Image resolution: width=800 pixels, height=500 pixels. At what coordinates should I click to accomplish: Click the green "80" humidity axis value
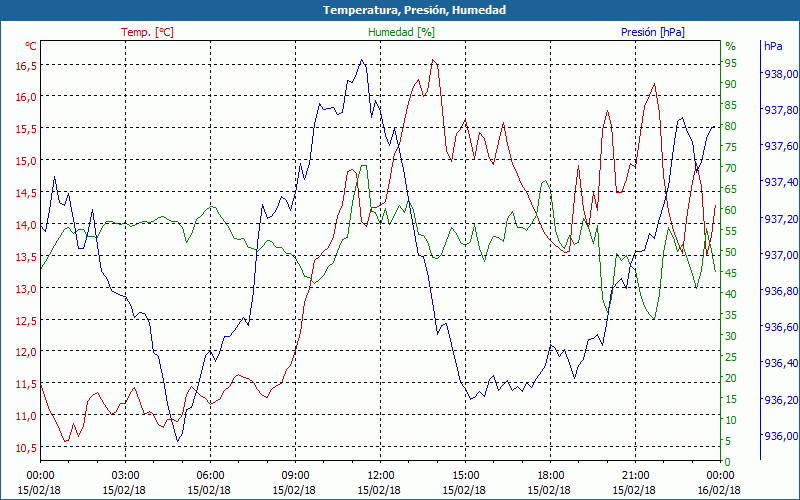pos(731,126)
